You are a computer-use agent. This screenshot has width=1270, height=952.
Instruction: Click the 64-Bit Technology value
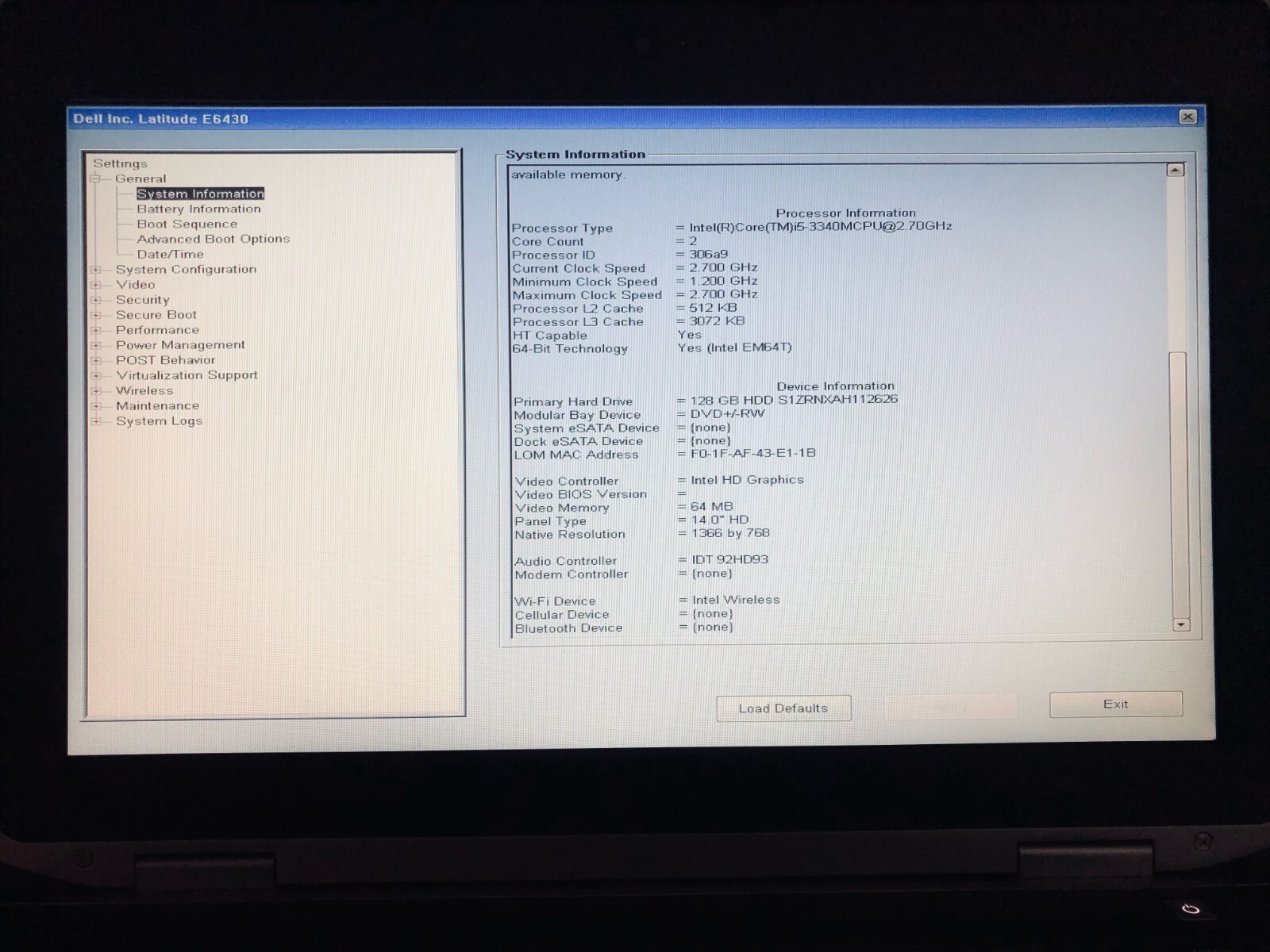click(x=734, y=347)
